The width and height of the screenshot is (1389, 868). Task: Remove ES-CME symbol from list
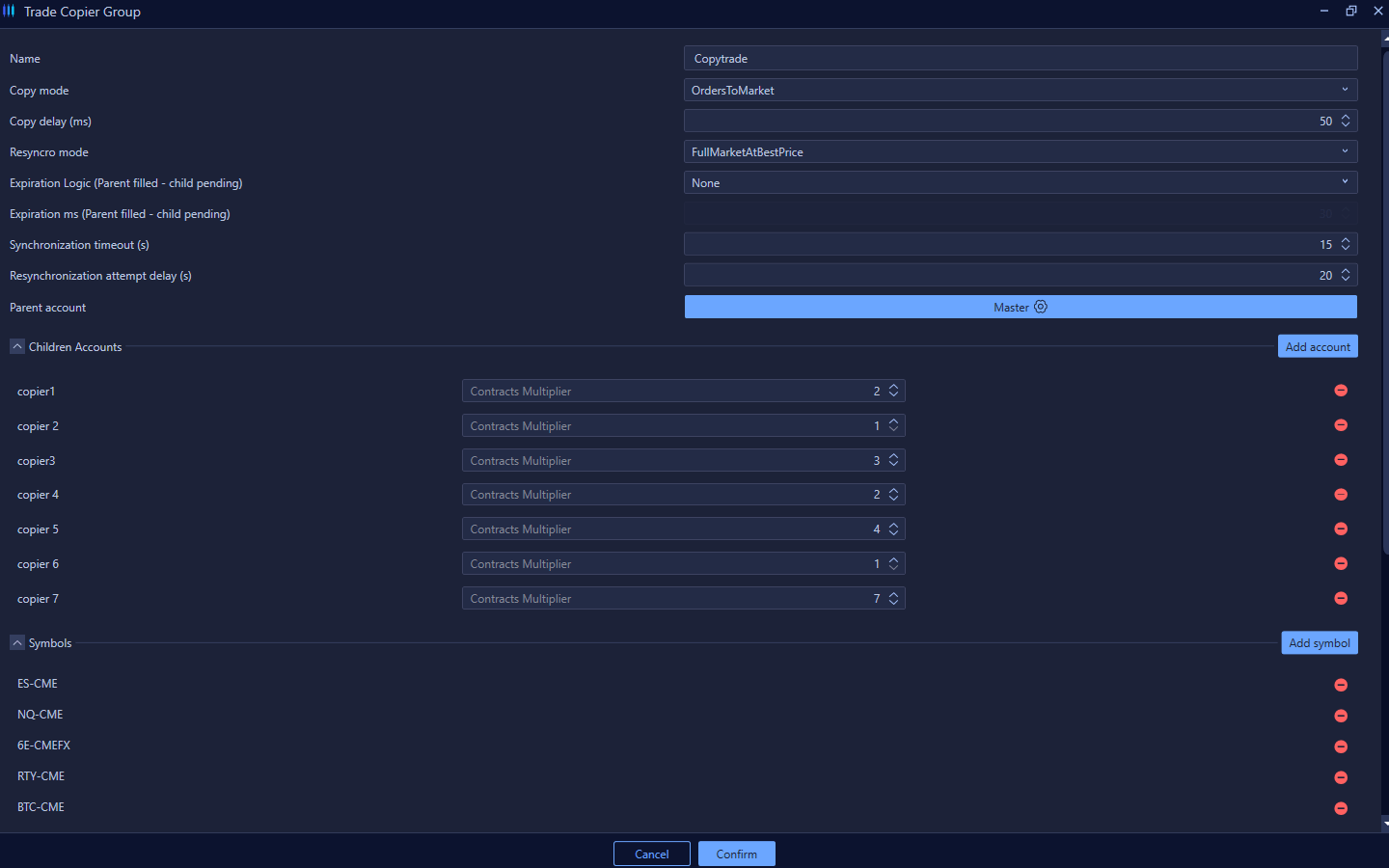tap(1340, 685)
